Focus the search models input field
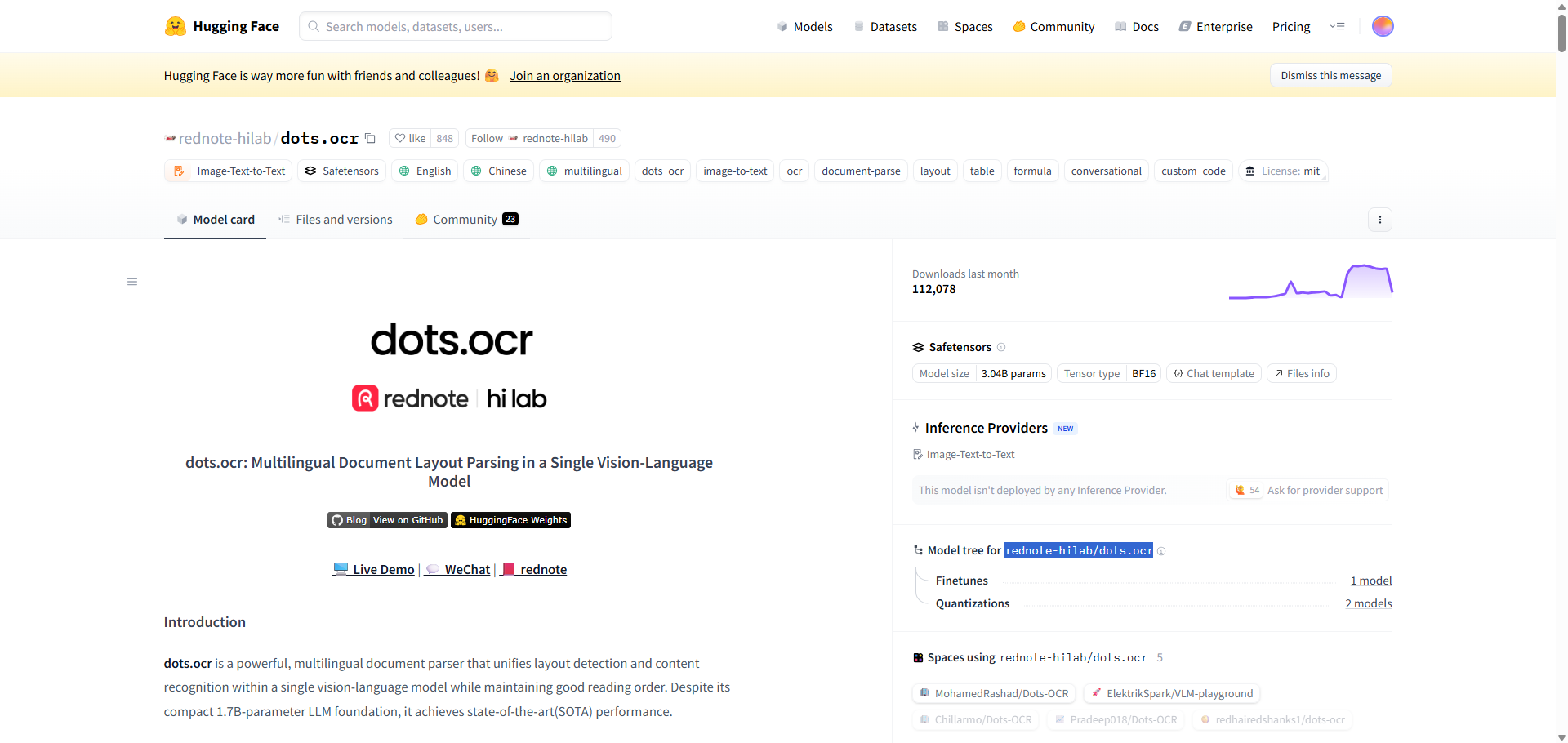This screenshot has width=1568, height=743. (456, 26)
